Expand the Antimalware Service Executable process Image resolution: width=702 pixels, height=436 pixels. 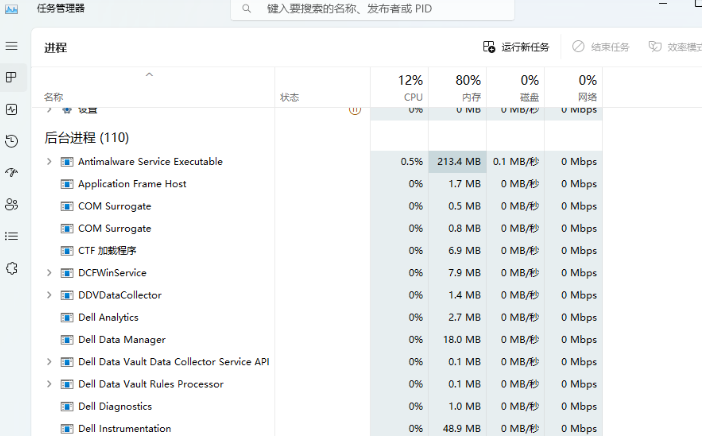tap(49, 162)
